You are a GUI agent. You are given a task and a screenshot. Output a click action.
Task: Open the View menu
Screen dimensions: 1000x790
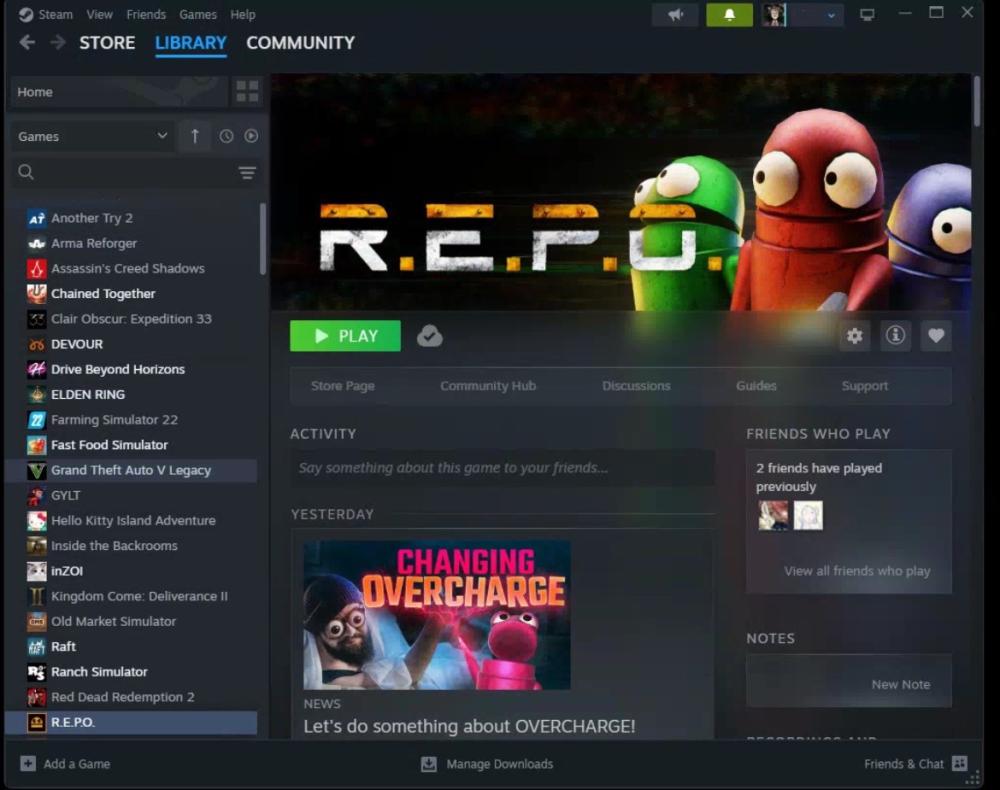(99, 14)
